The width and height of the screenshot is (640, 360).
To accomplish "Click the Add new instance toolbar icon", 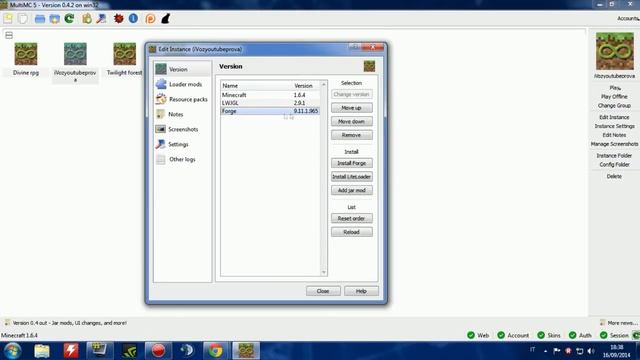I will tap(8, 19).
